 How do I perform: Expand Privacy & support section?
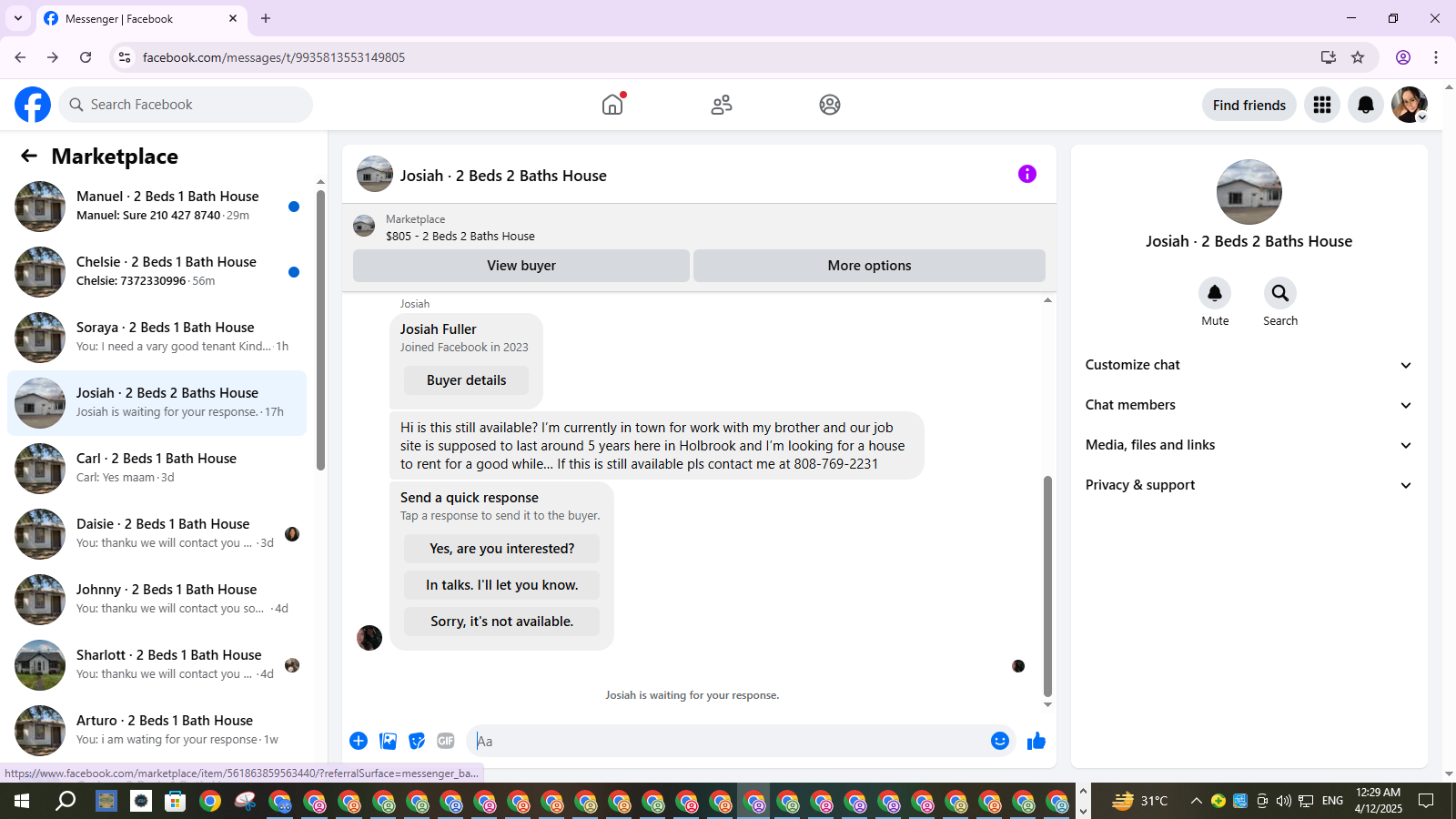pos(1249,485)
